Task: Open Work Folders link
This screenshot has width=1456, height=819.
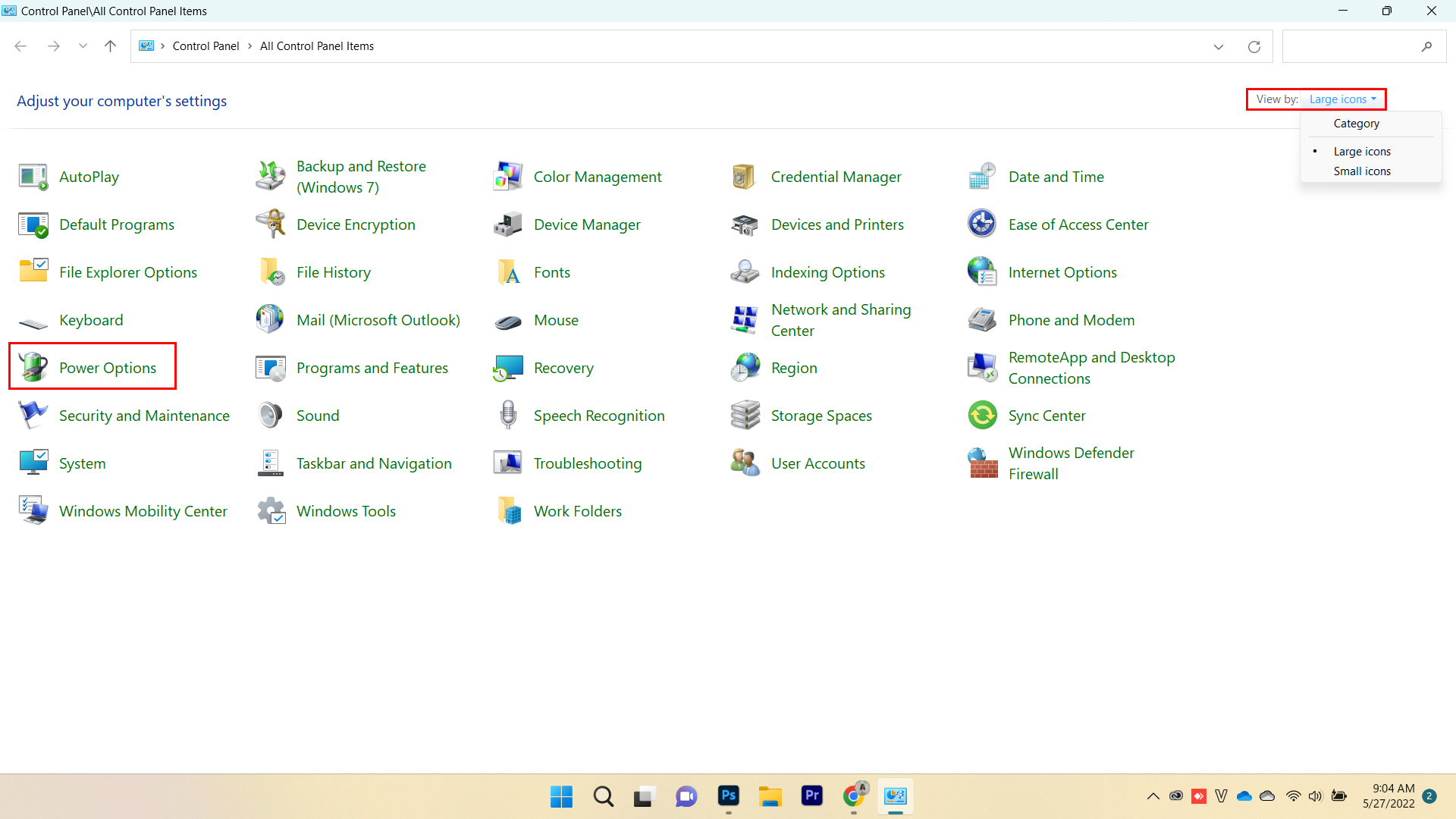Action: pyautogui.click(x=577, y=511)
